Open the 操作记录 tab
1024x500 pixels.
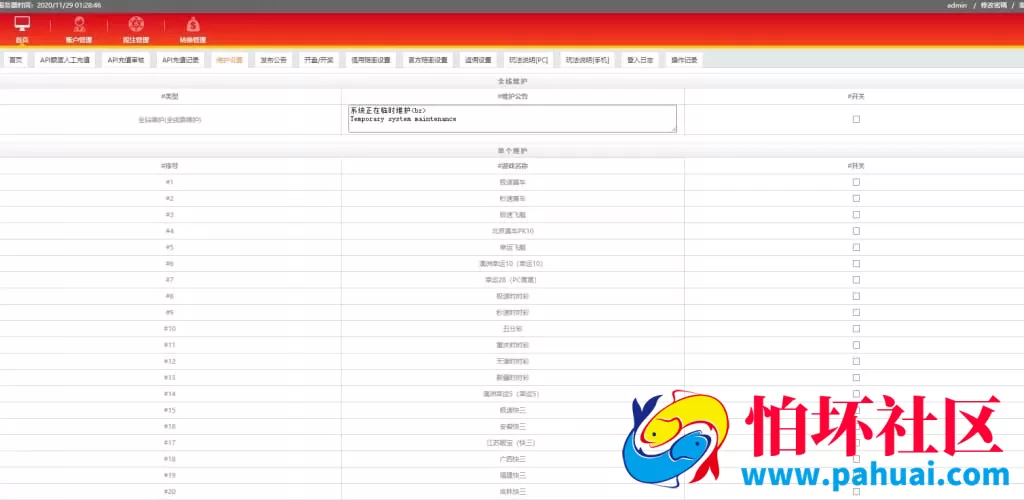tap(684, 59)
